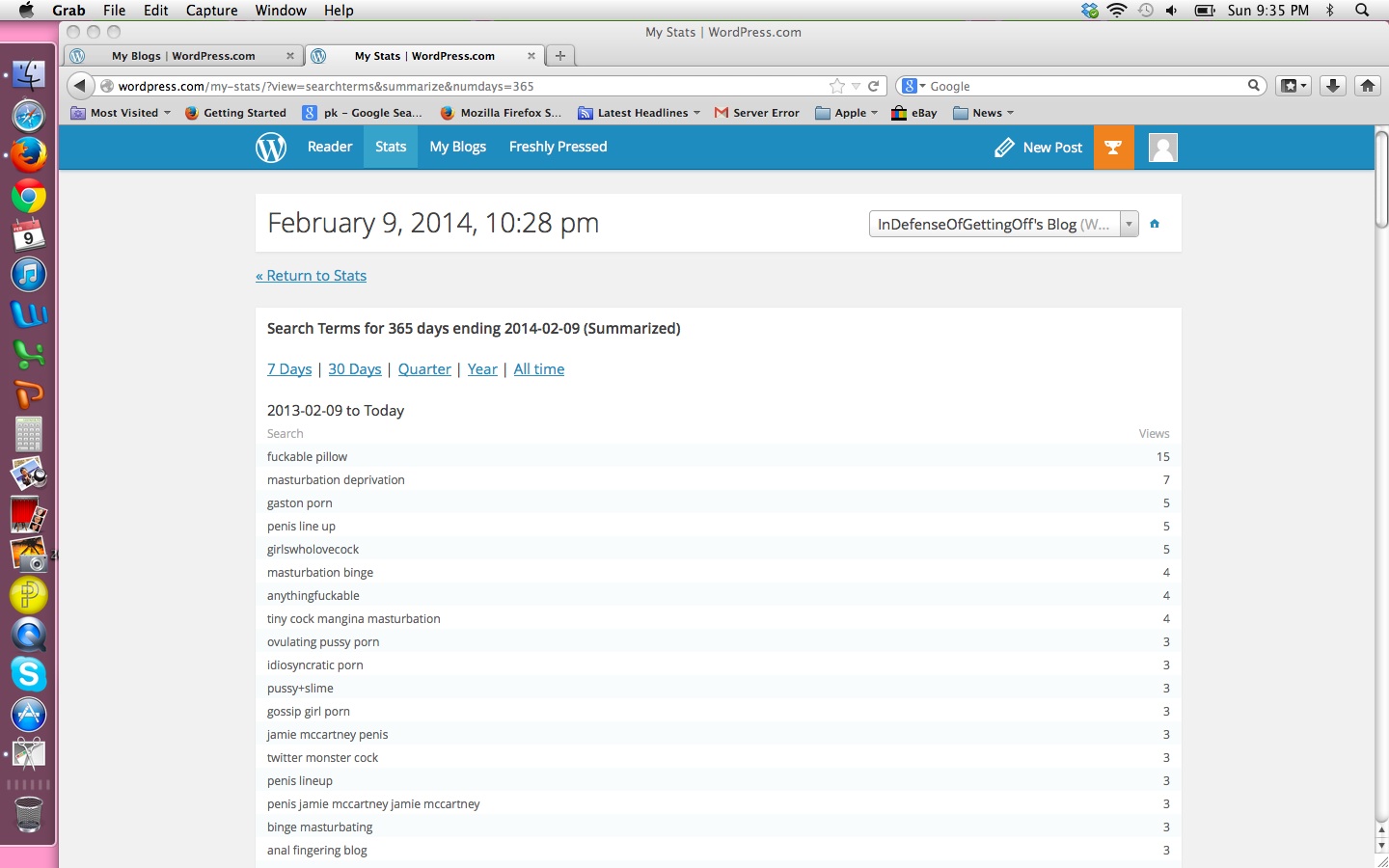Open the Apple bookmarks folder
This screenshot has height=868, width=1389.
[x=847, y=113]
